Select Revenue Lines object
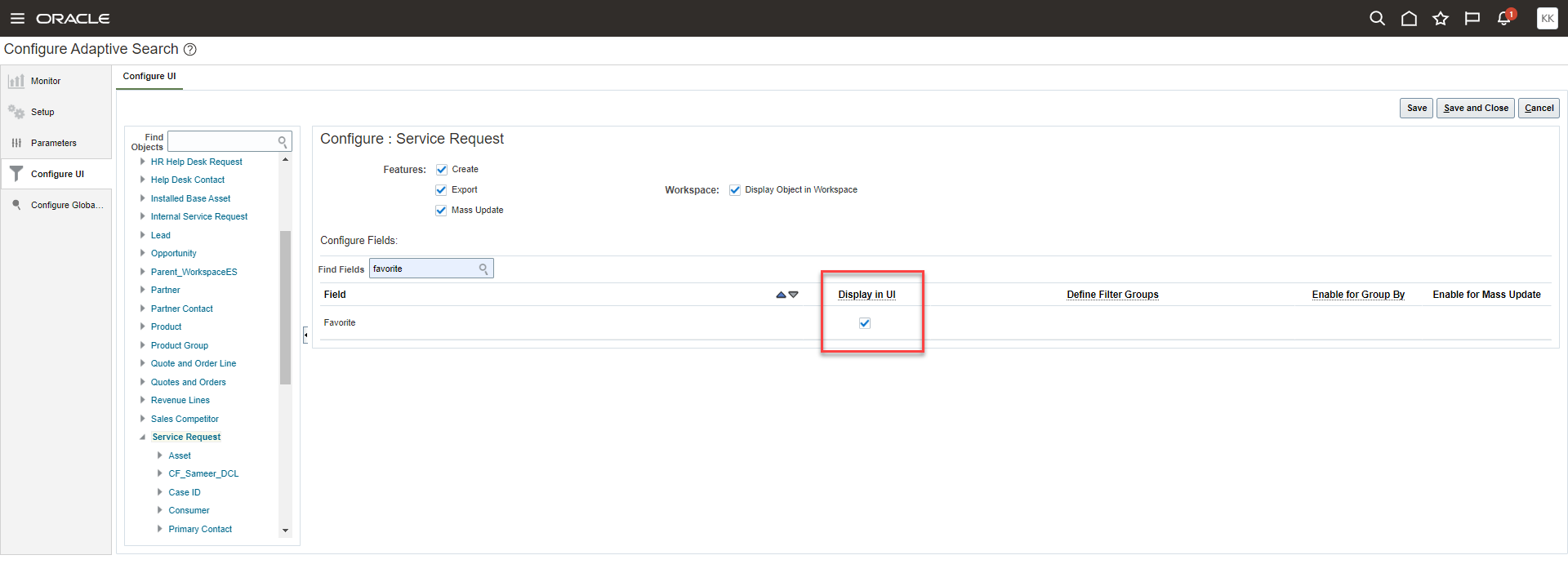 [180, 401]
